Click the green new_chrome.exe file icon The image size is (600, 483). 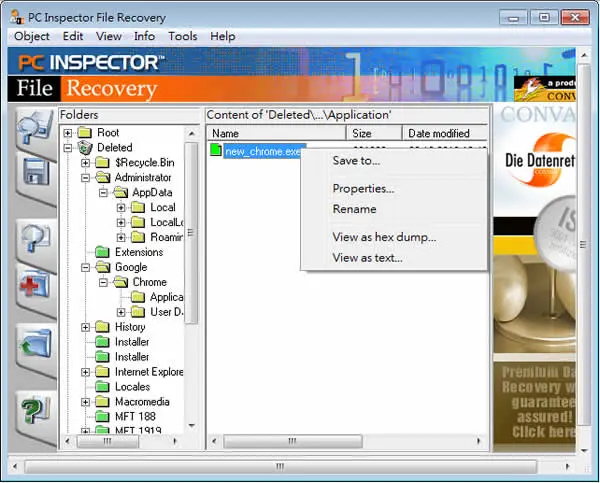(x=216, y=150)
